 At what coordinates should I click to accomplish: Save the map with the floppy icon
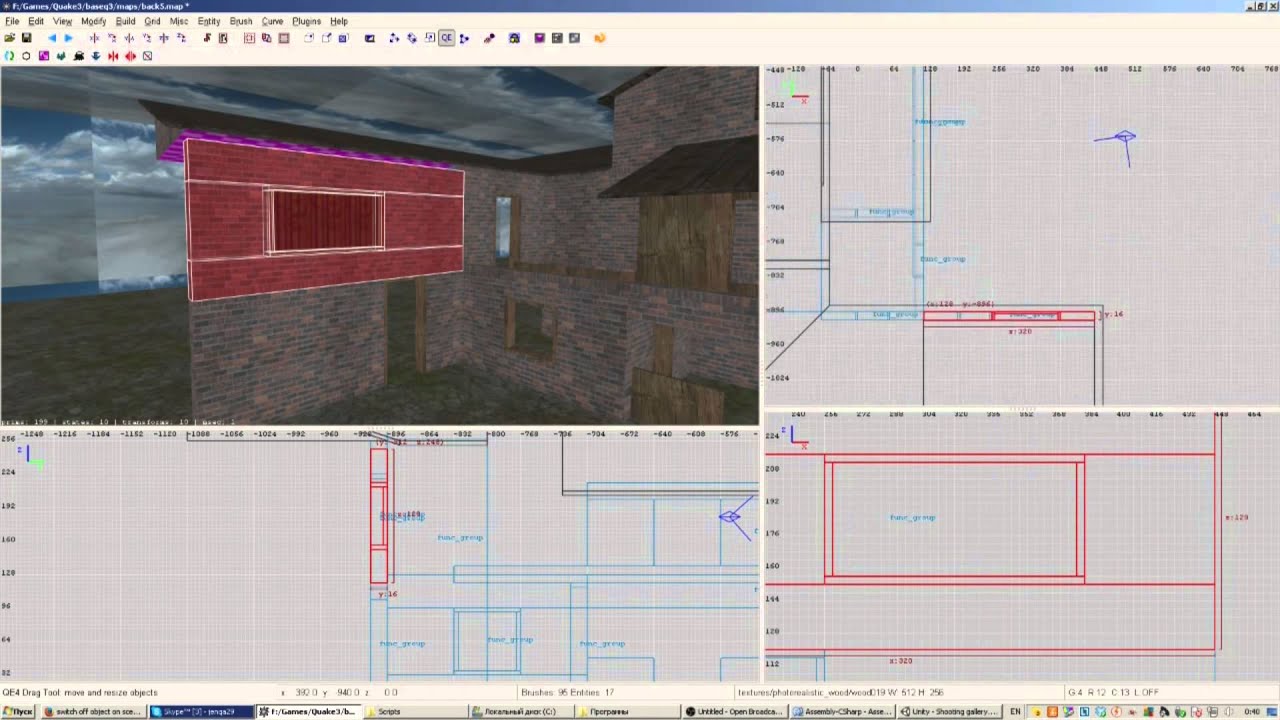coord(26,38)
